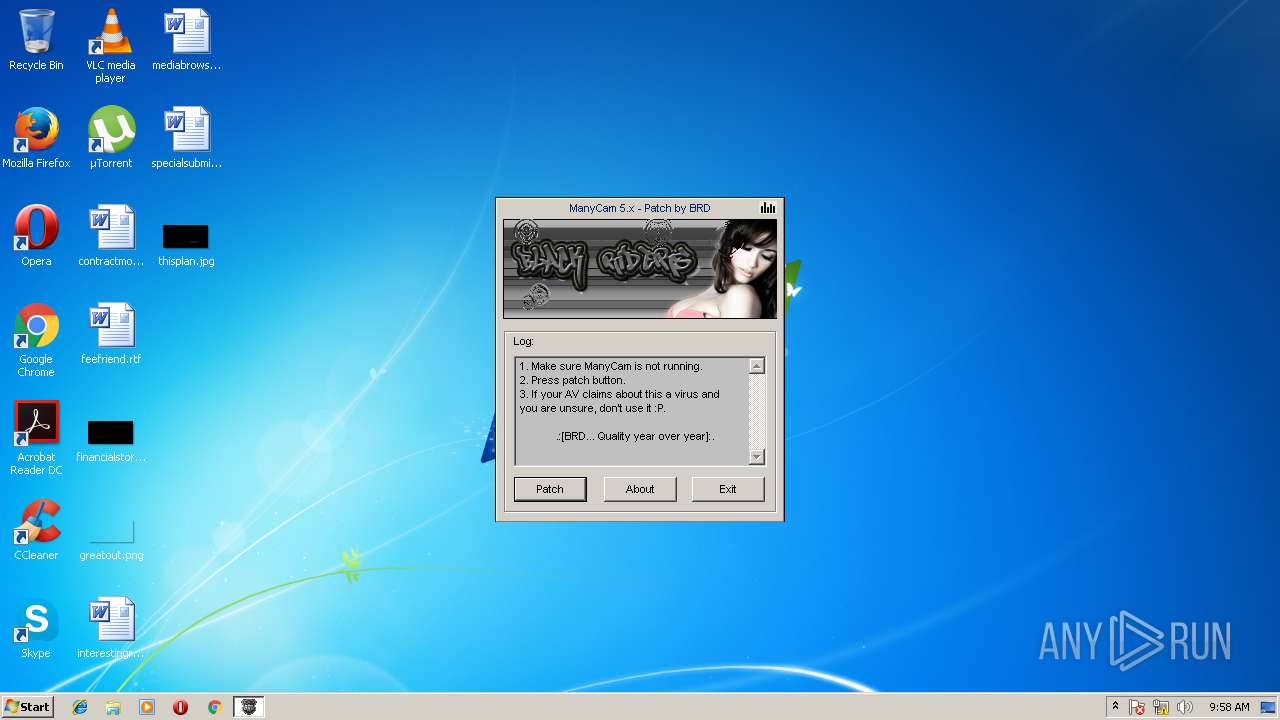Select greatout.png image file
This screenshot has width=1280, height=720.
pyautogui.click(x=111, y=539)
